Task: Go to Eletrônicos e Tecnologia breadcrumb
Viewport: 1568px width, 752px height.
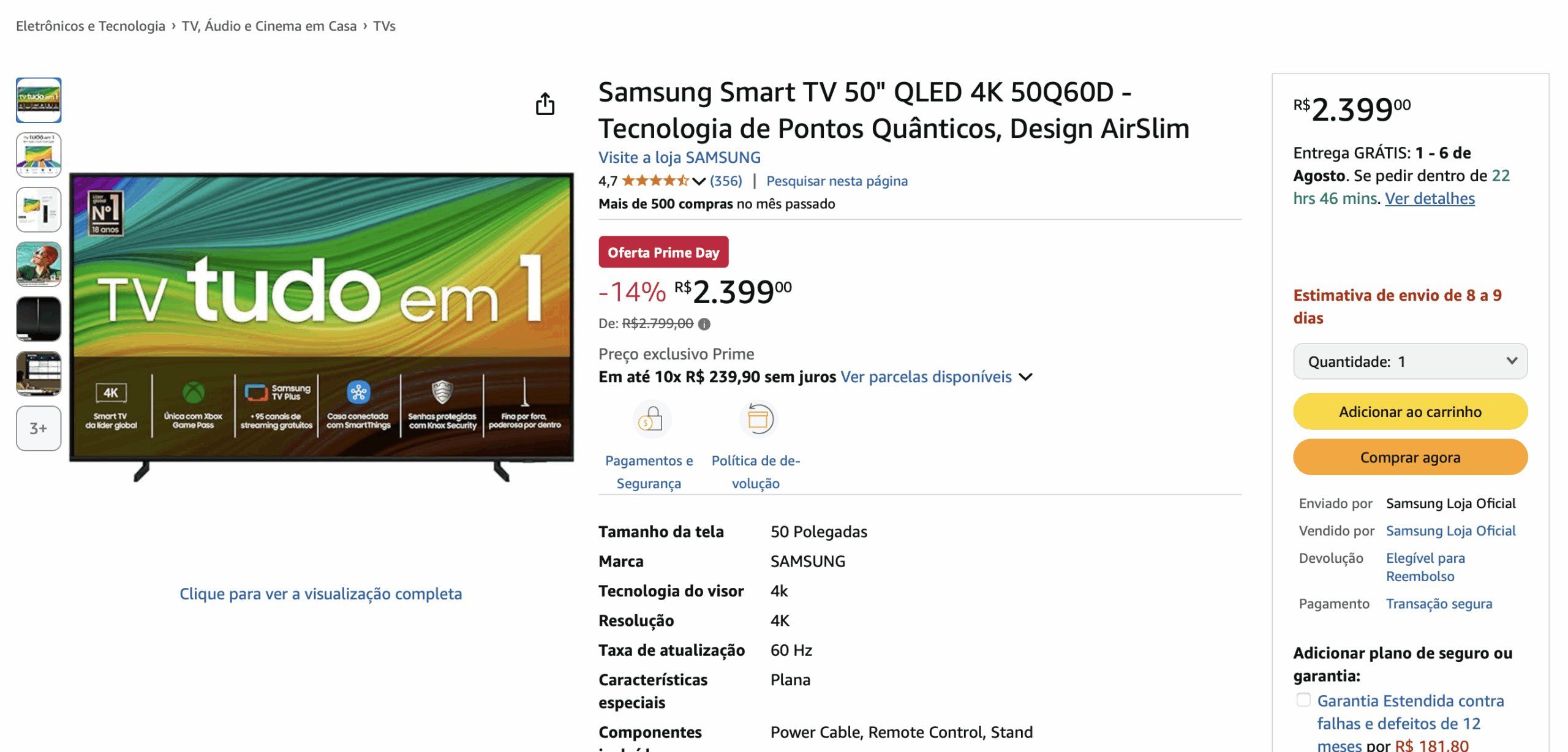Action: tap(91, 26)
